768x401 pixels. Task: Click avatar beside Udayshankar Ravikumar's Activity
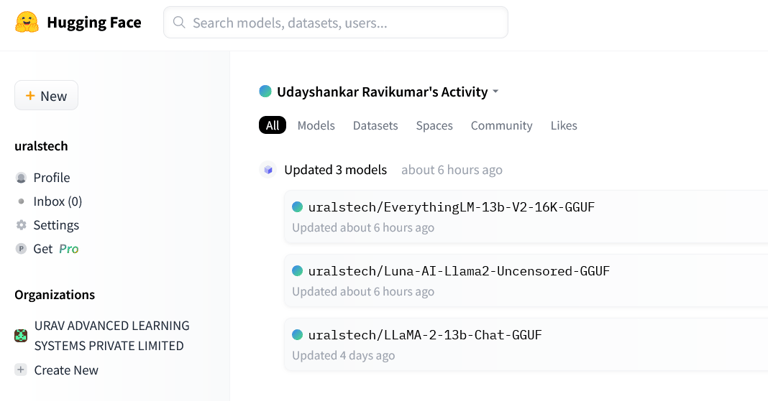click(265, 91)
